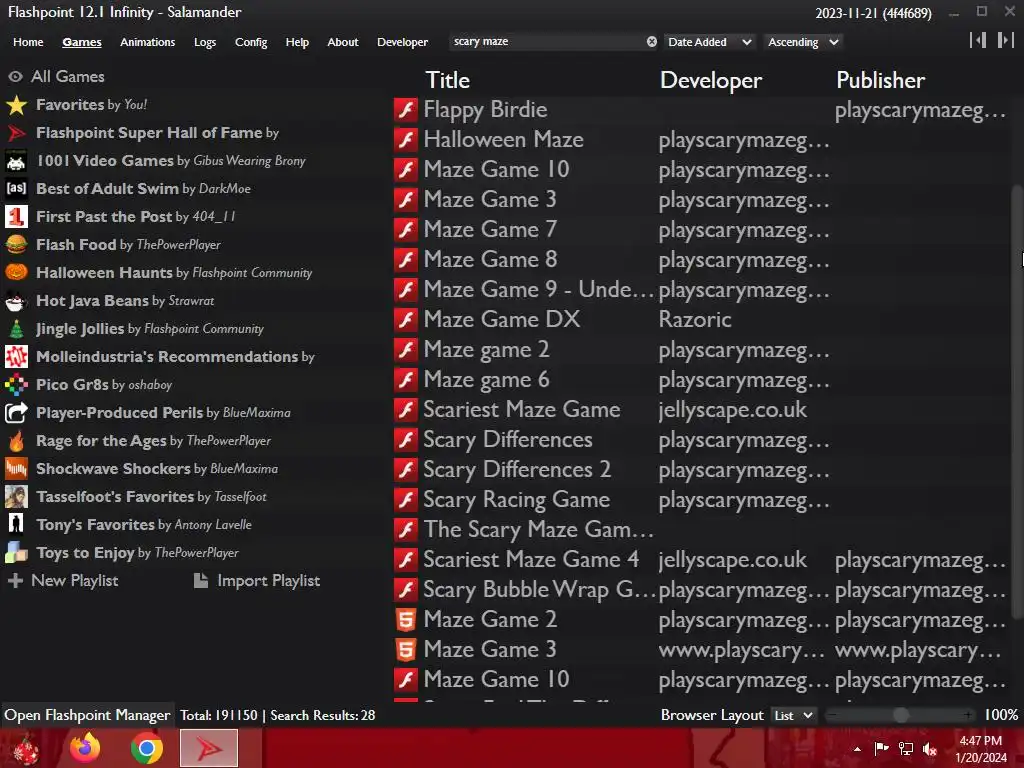Select Maze game 6 row

(699, 379)
